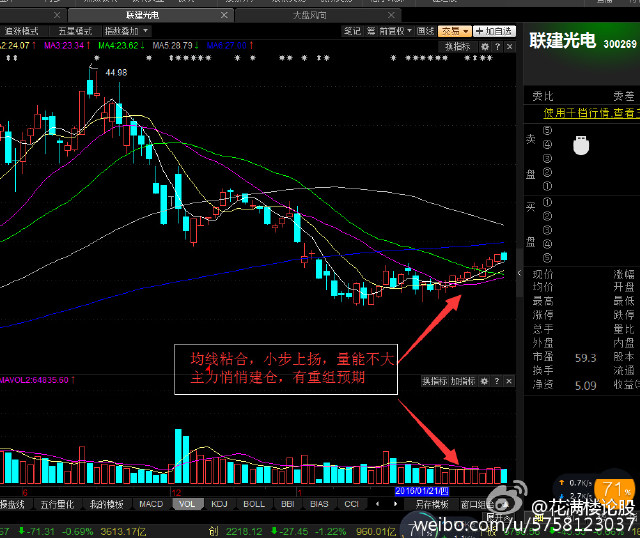640x538 pixels.
Task: Expand the 指数叠加 overlay dropdown
Action: (127, 31)
